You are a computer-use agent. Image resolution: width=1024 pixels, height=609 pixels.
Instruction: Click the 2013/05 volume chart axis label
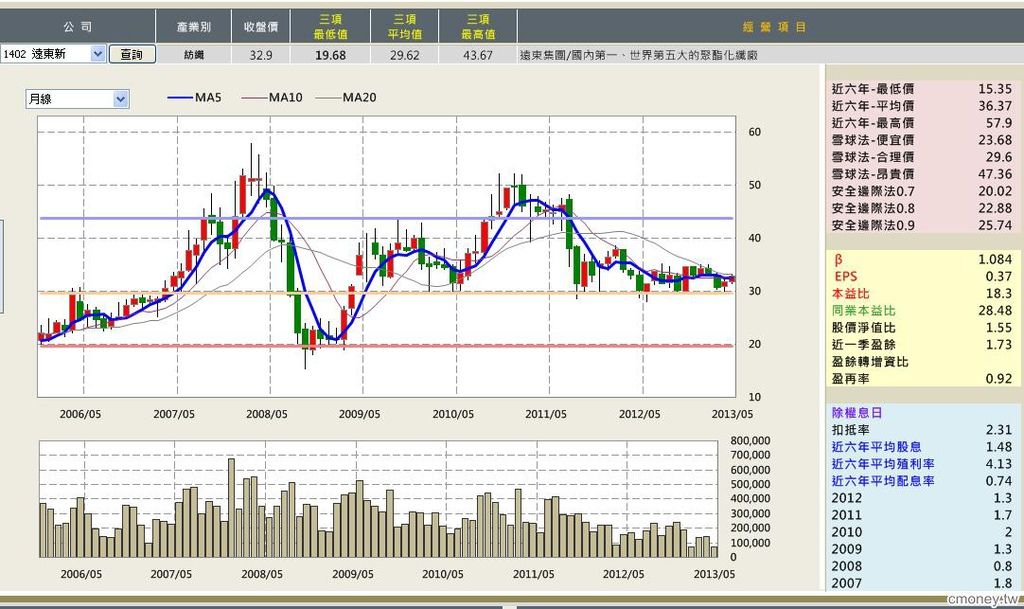pos(714,574)
